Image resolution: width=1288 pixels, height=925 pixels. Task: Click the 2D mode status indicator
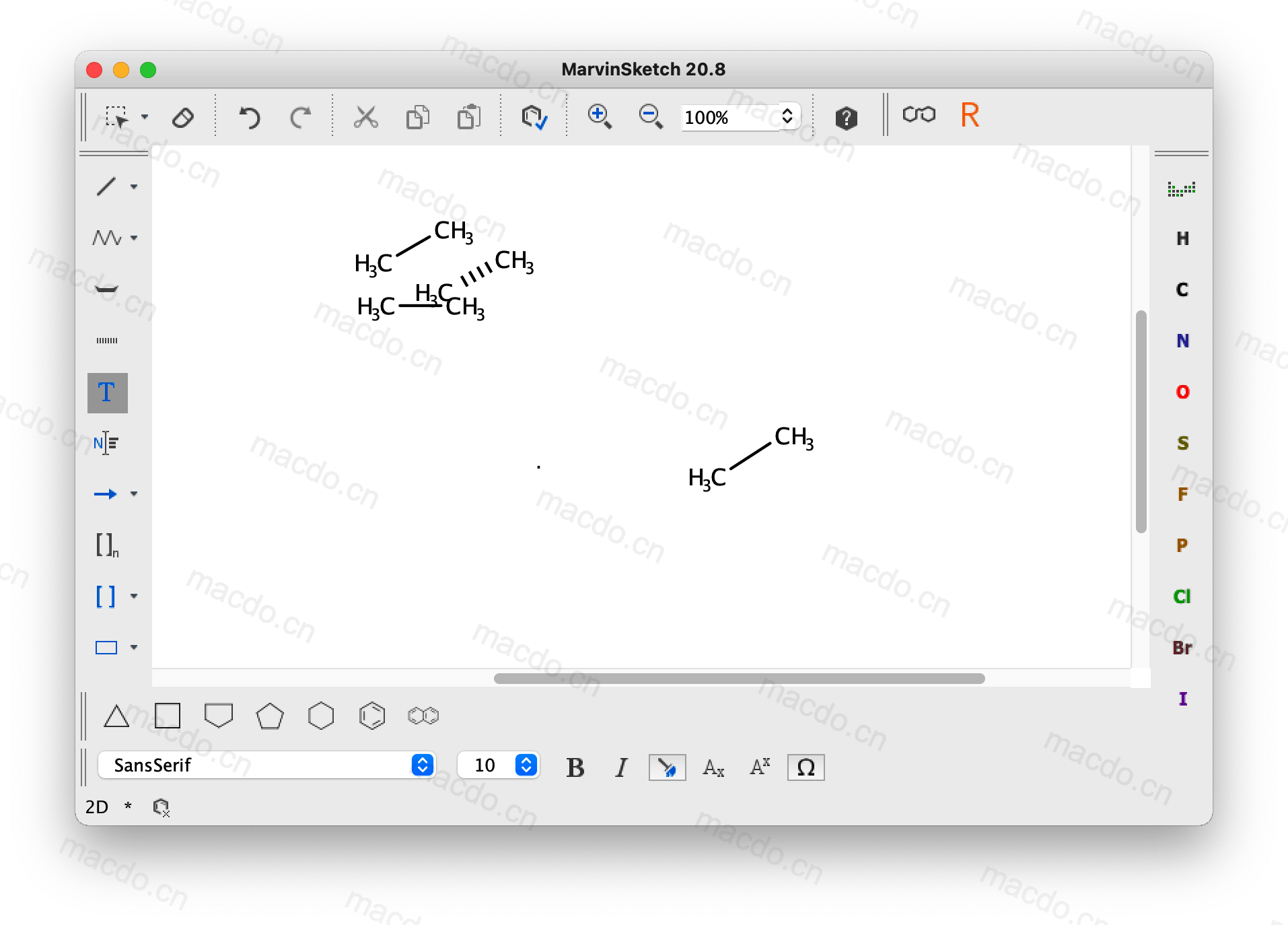(x=97, y=807)
